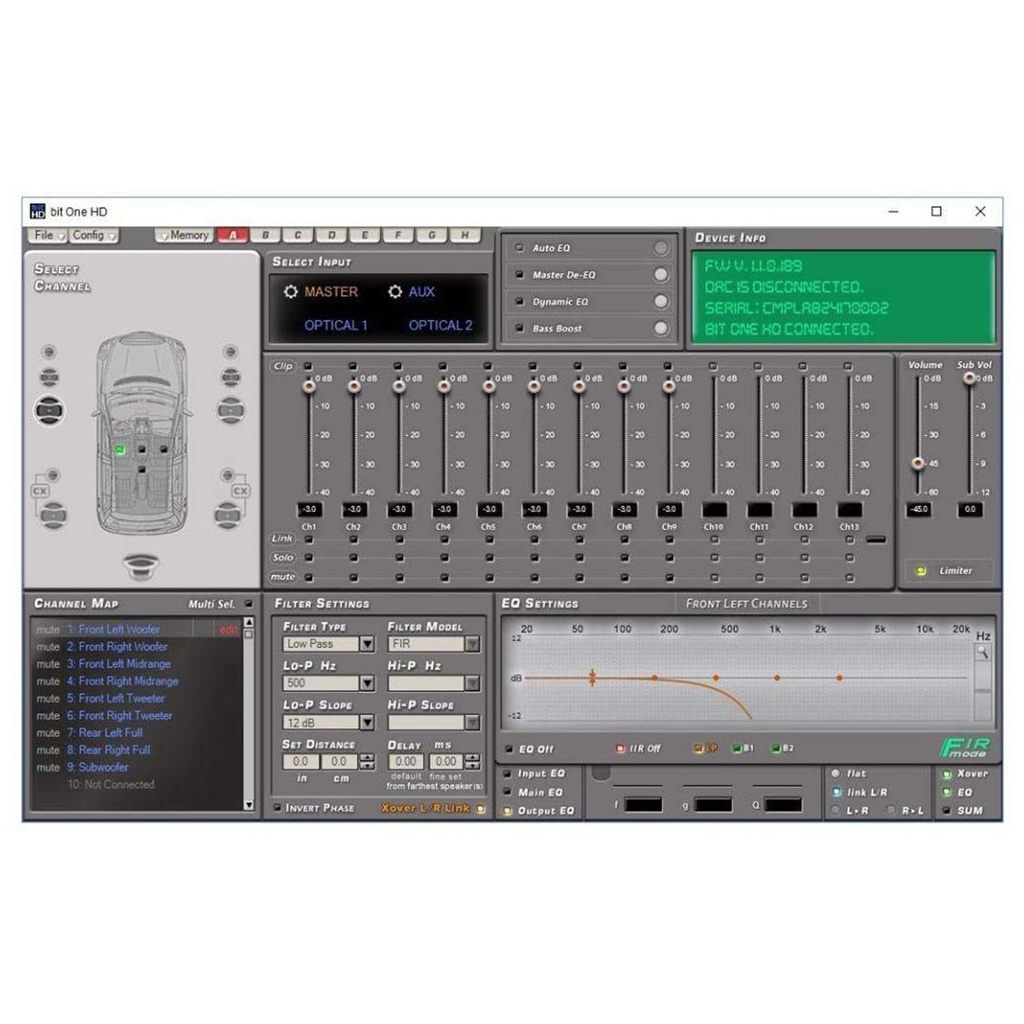Enable the Bass Boost toggle
The height and width of the screenshot is (1024, 1024).
click(660, 328)
